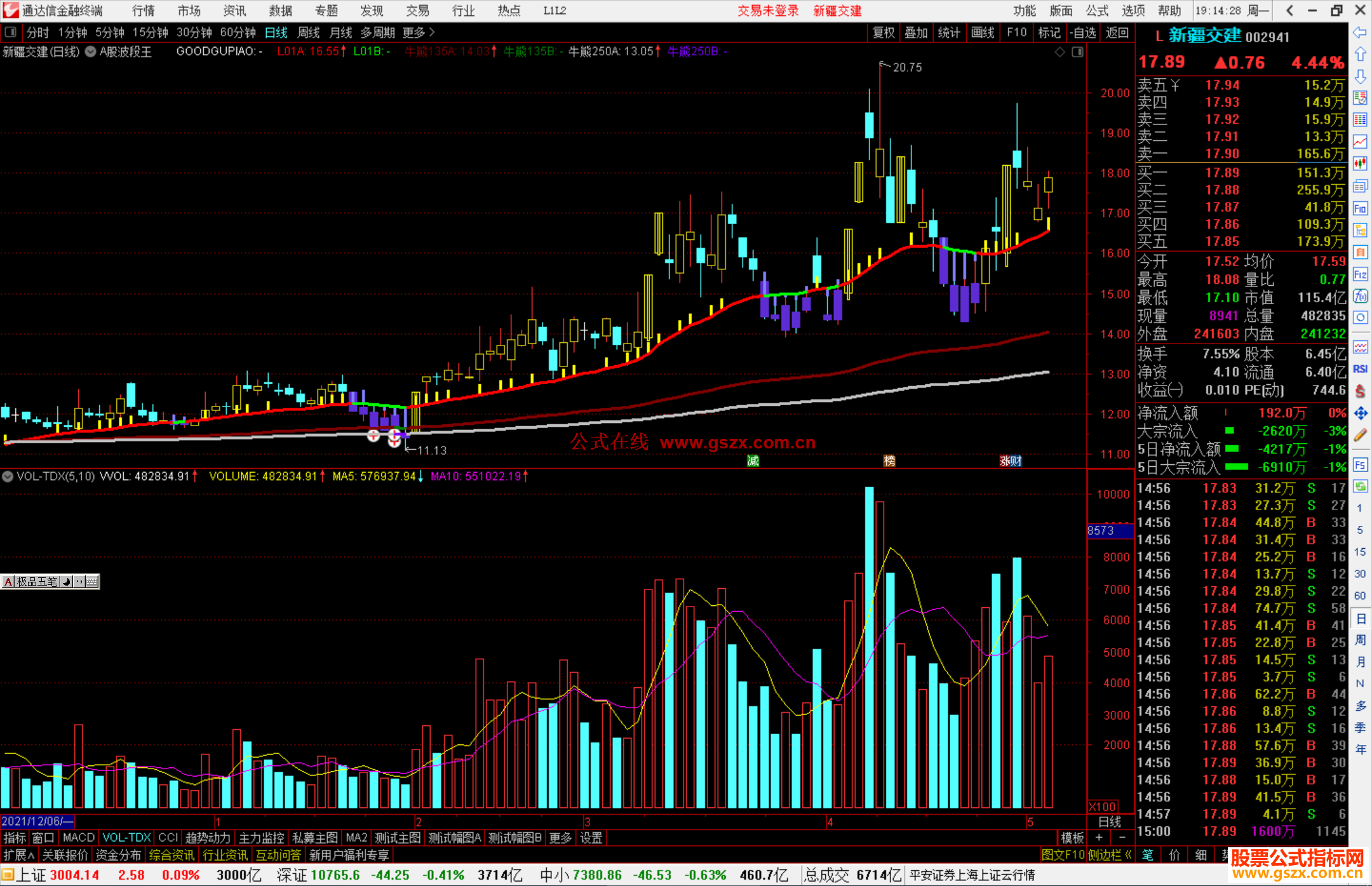The image size is (1372, 886).
Task: Open the f(x) formula icon in sidebar
Action: click(1360, 296)
